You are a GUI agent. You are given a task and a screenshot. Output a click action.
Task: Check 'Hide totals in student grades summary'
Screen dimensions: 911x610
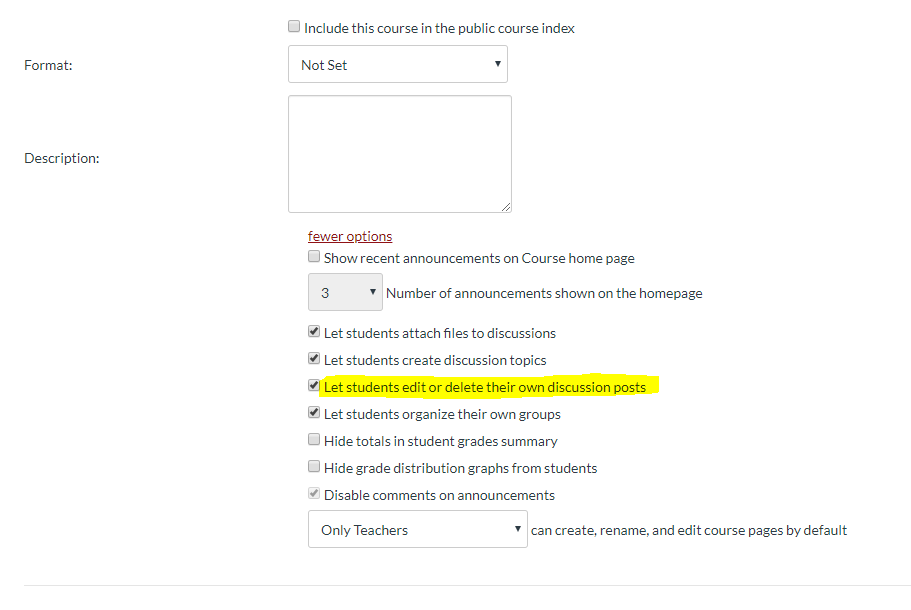pyautogui.click(x=315, y=440)
